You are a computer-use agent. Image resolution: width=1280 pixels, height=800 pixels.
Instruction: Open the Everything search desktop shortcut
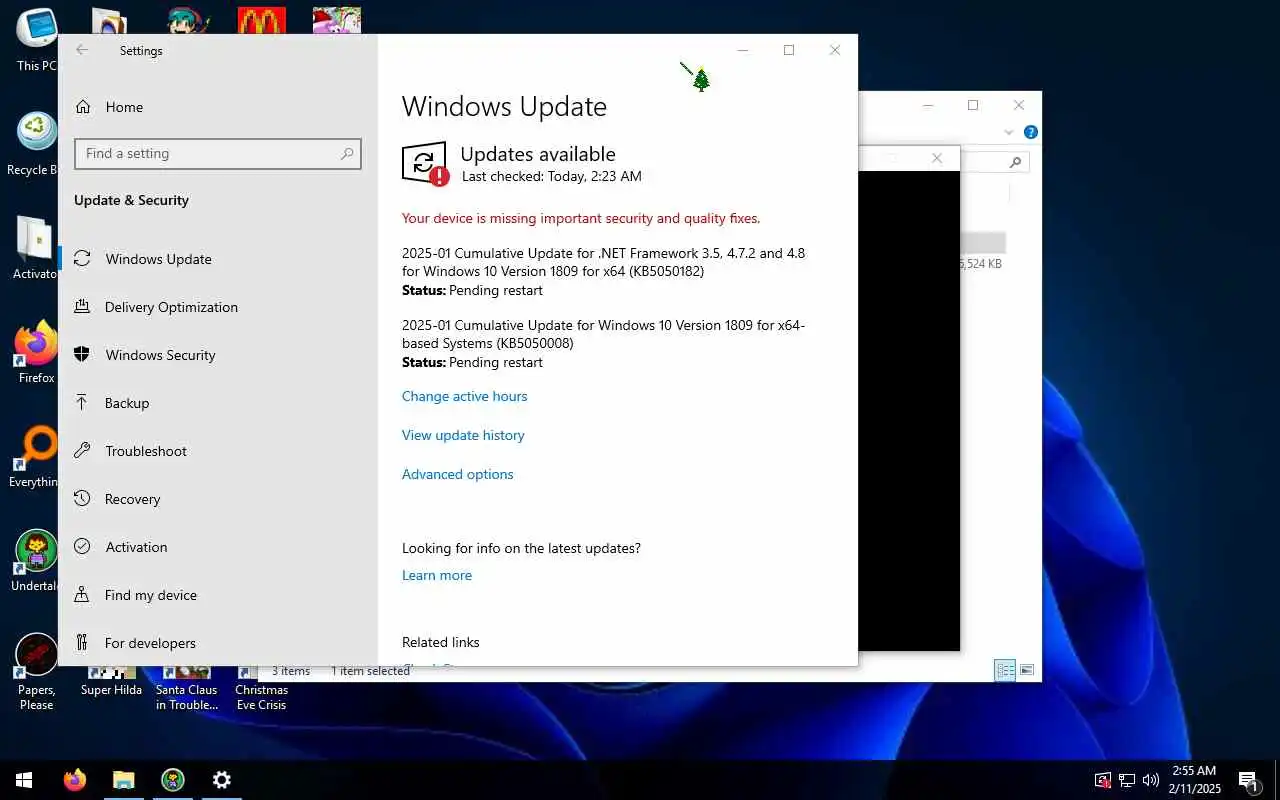36,456
